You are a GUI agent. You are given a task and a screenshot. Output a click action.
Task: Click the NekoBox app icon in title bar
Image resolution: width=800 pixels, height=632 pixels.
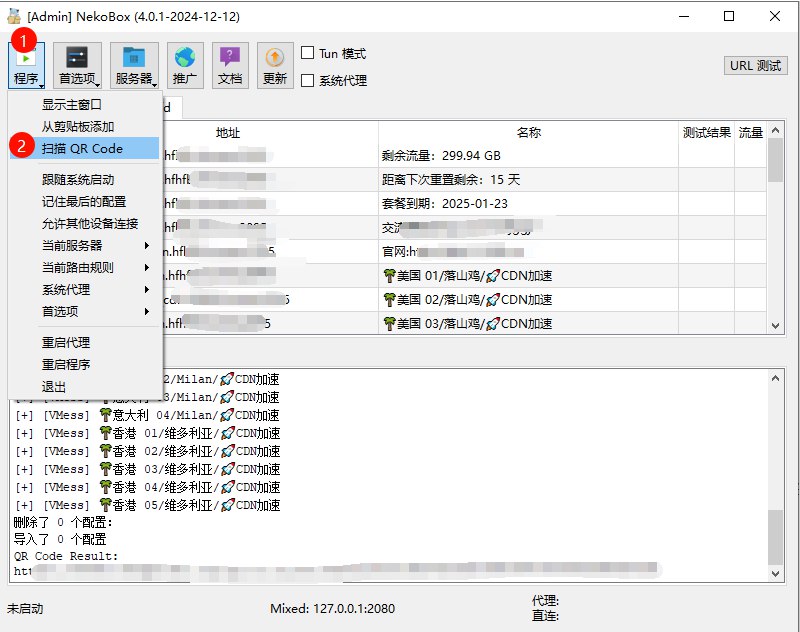pyautogui.click(x=14, y=16)
